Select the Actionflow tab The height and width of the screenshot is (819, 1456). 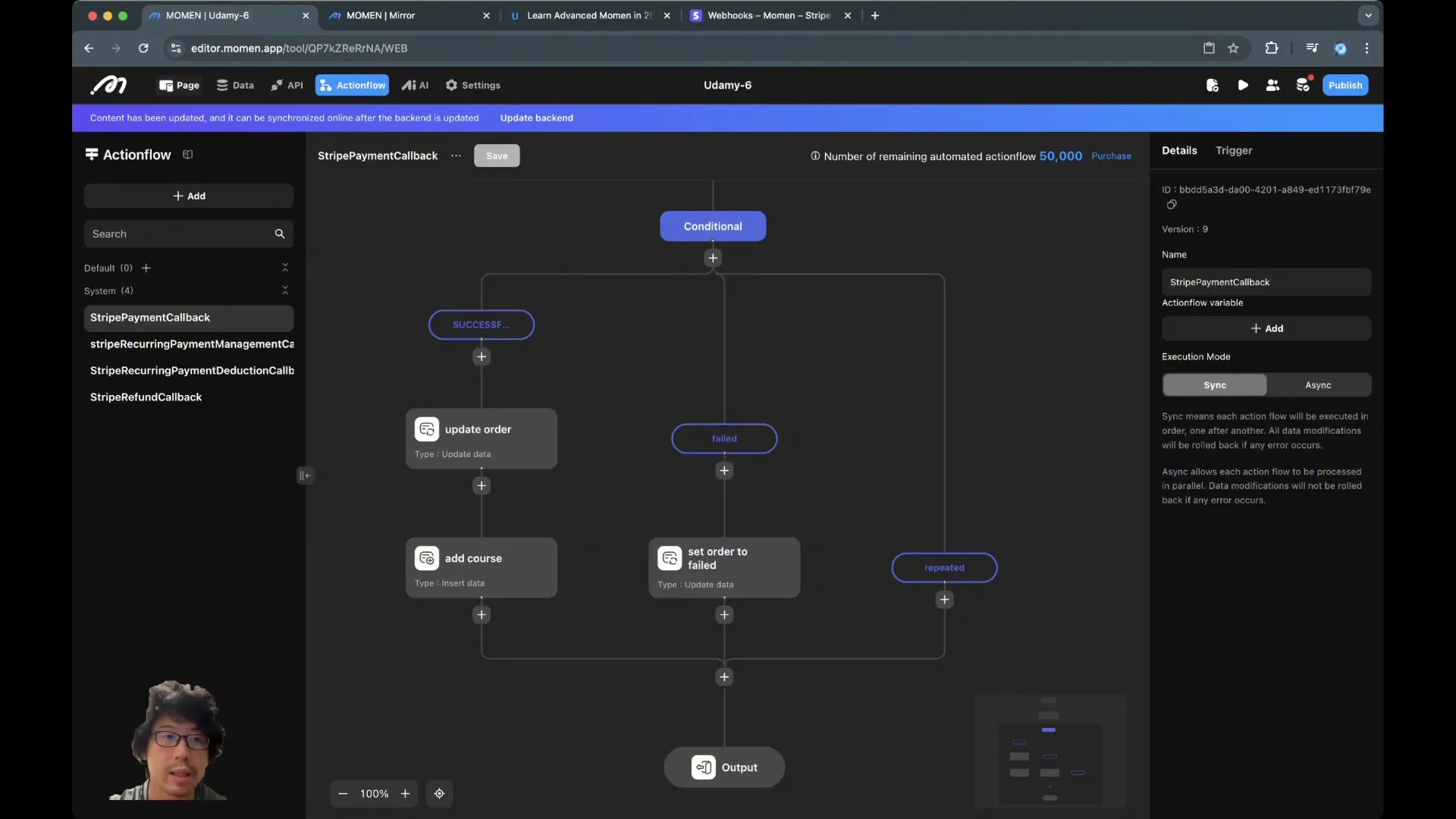point(352,86)
